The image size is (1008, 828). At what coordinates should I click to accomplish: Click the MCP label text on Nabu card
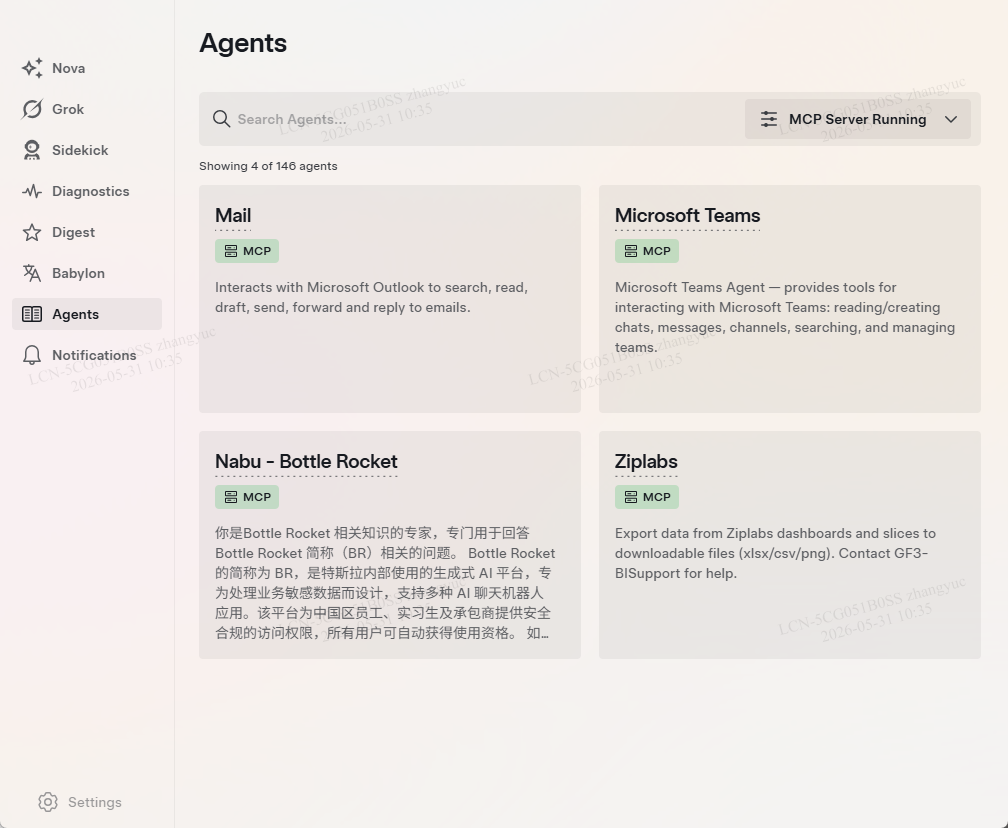pyautogui.click(x=257, y=498)
